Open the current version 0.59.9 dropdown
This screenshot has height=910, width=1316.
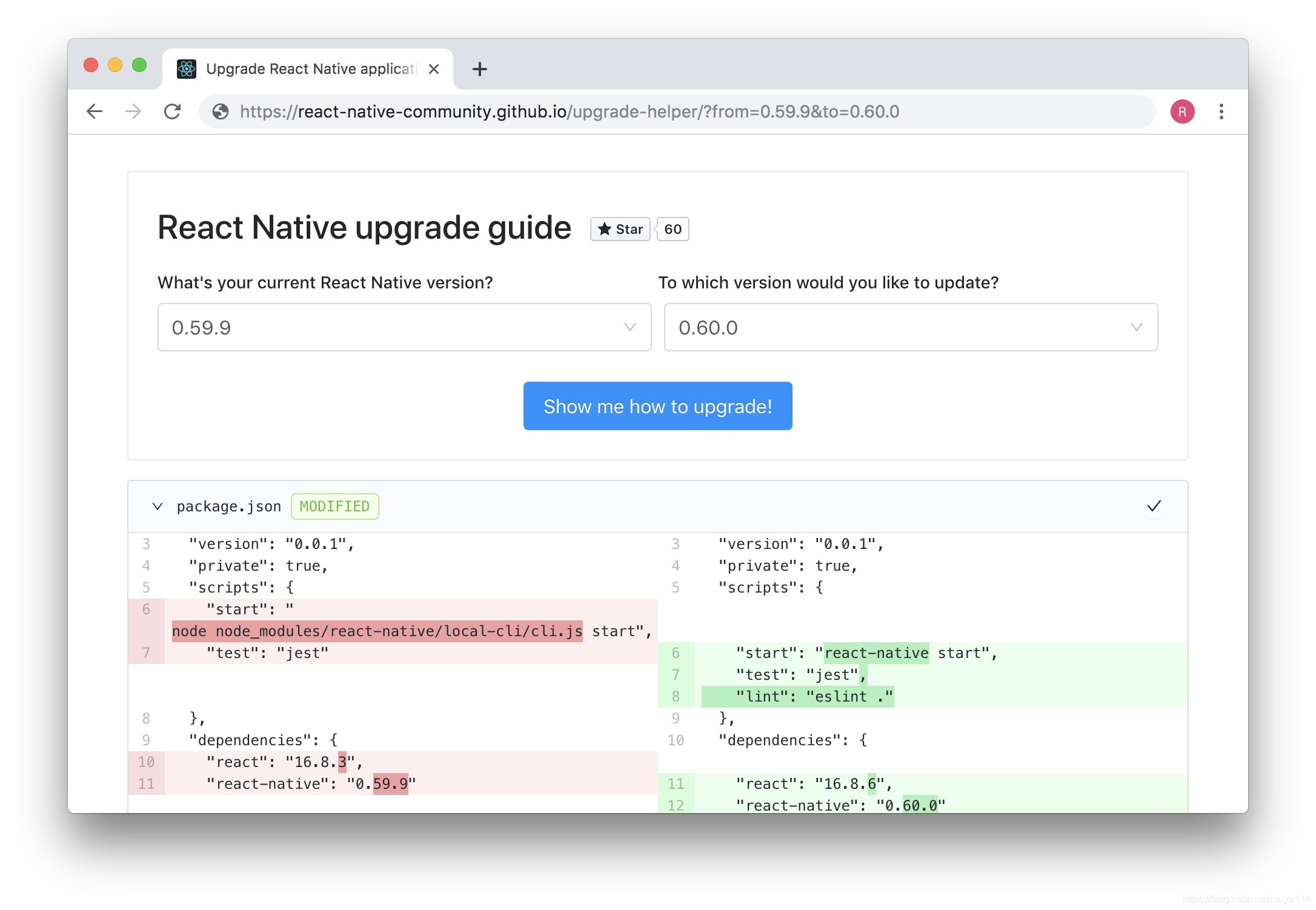click(404, 327)
